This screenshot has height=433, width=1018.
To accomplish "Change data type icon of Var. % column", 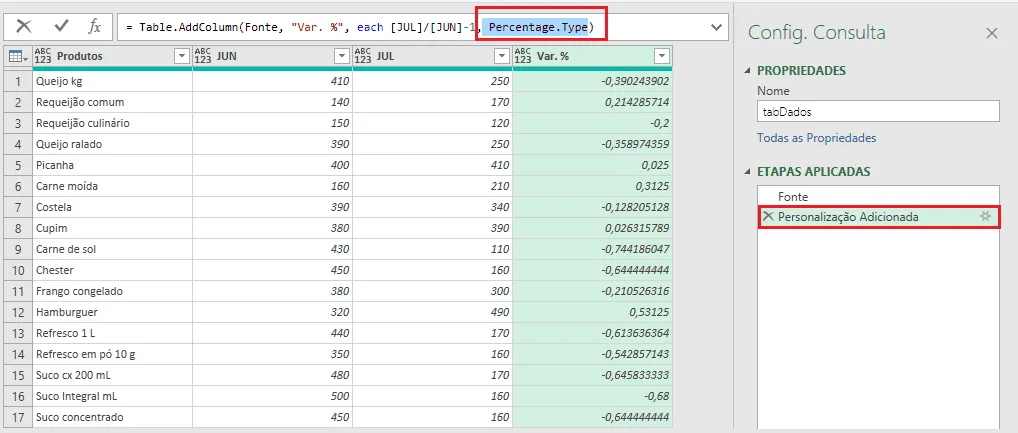I will pos(523,56).
